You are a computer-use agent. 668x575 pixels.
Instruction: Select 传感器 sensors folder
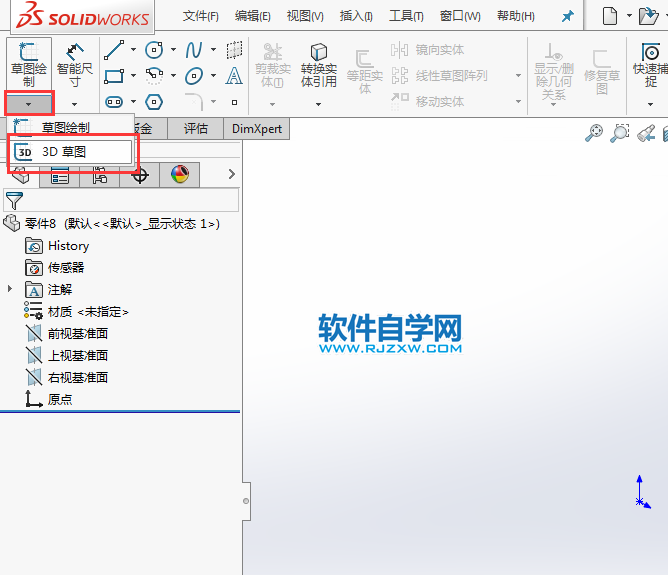(x=55, y=268)
